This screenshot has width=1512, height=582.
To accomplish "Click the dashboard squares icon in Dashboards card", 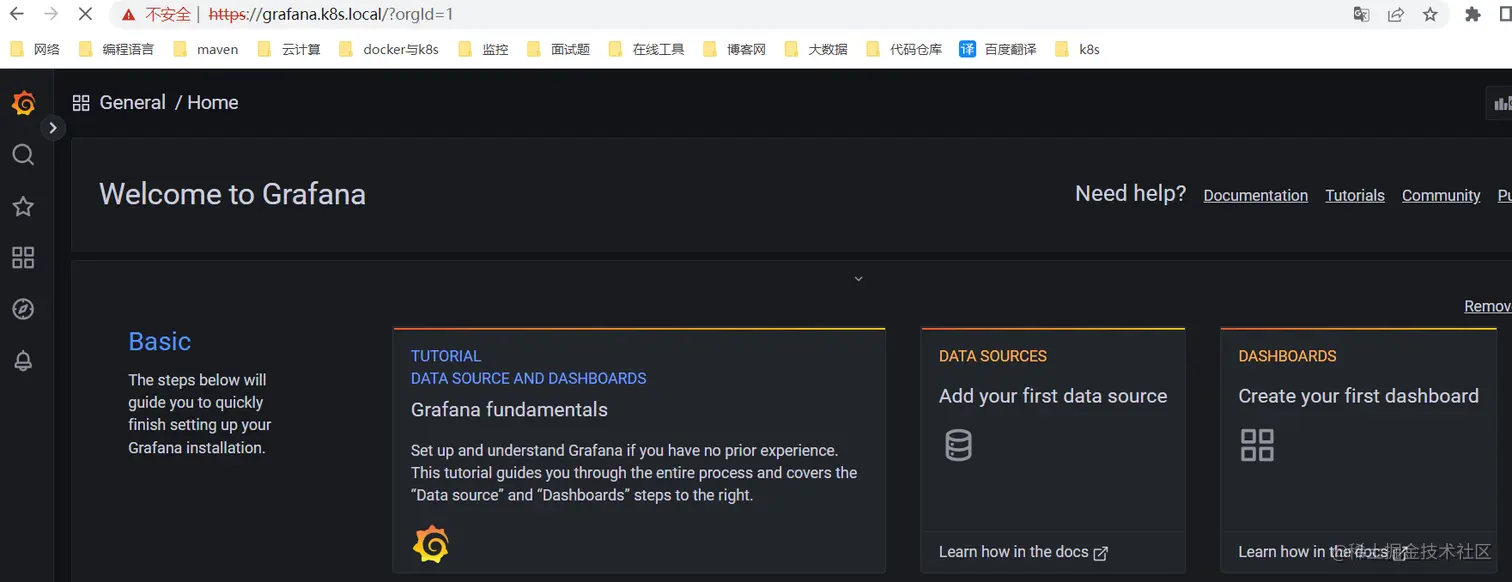I will click(x=1257, y=445).
